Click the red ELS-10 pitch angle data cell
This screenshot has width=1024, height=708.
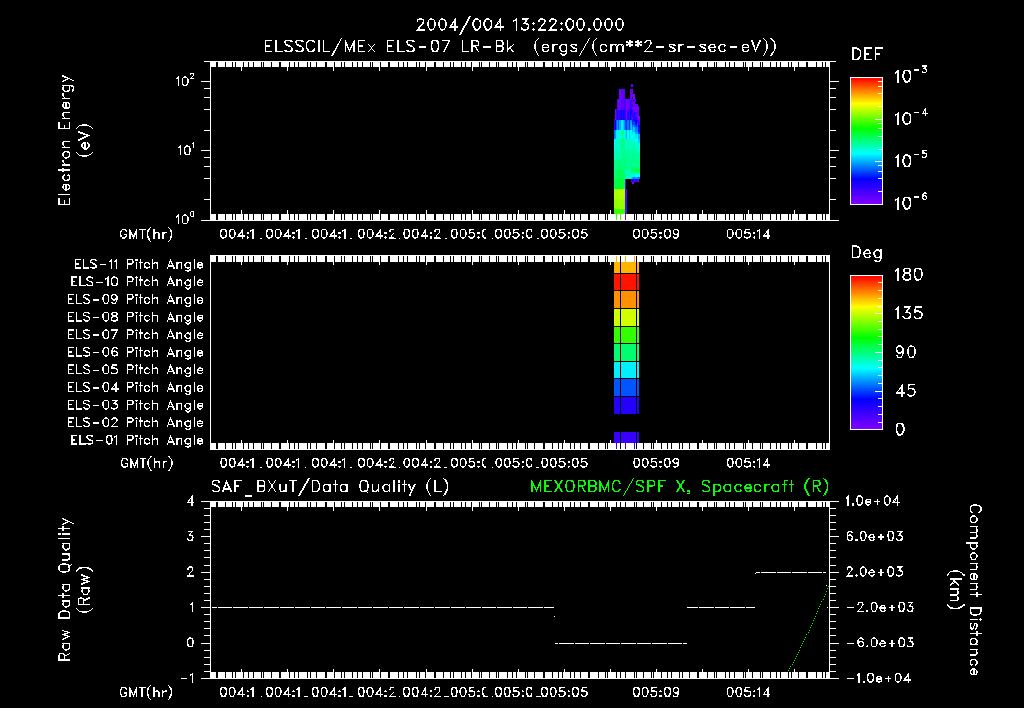coord(626,282)
